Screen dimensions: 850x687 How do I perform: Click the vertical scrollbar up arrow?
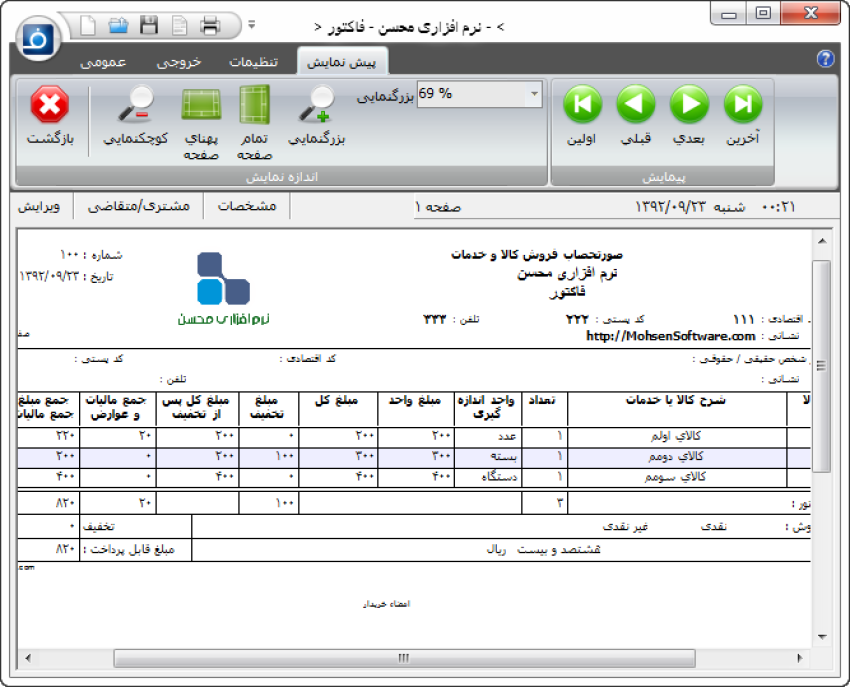[822, 241]
